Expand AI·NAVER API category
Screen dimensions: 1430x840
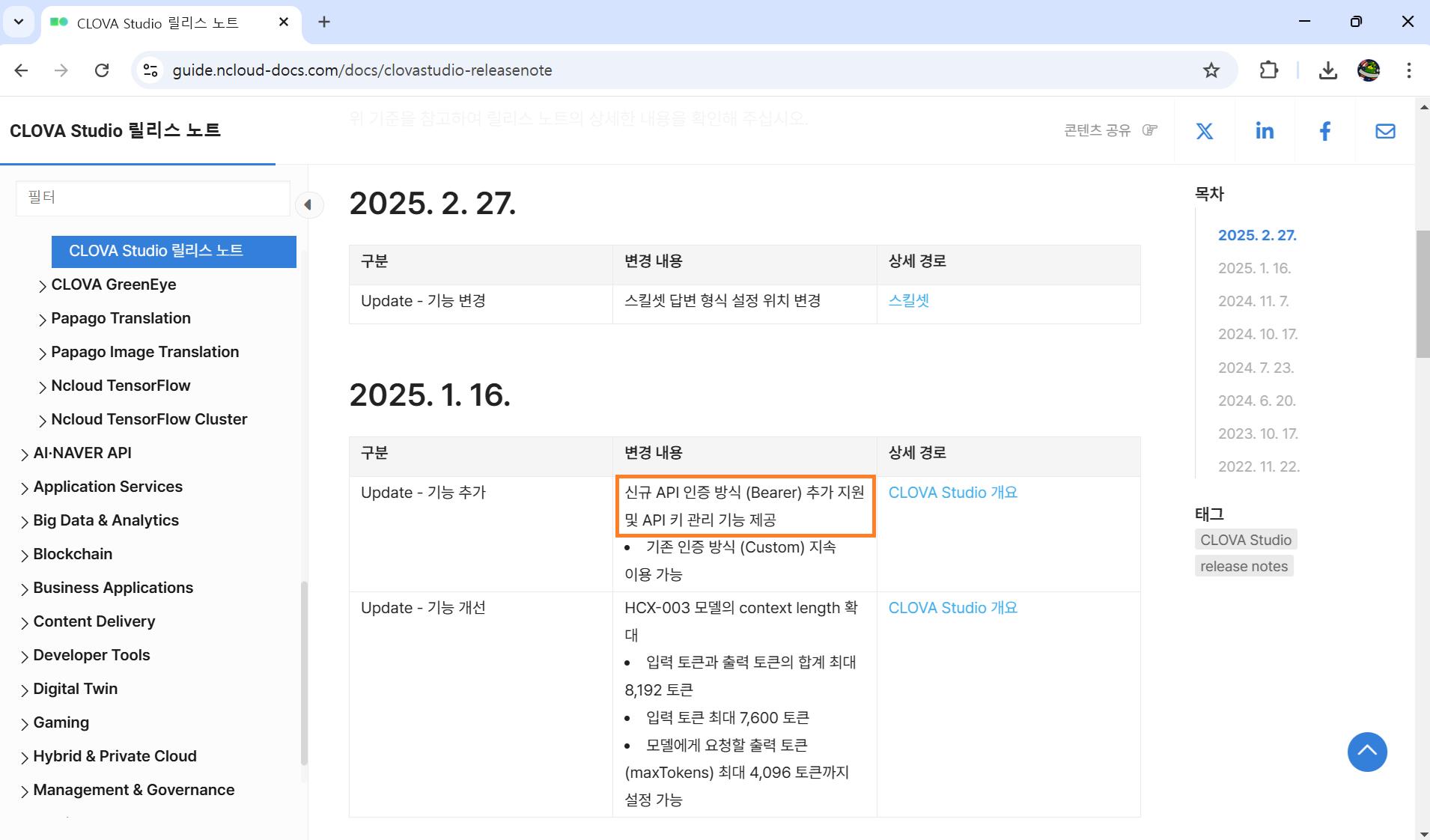(25, 454)
